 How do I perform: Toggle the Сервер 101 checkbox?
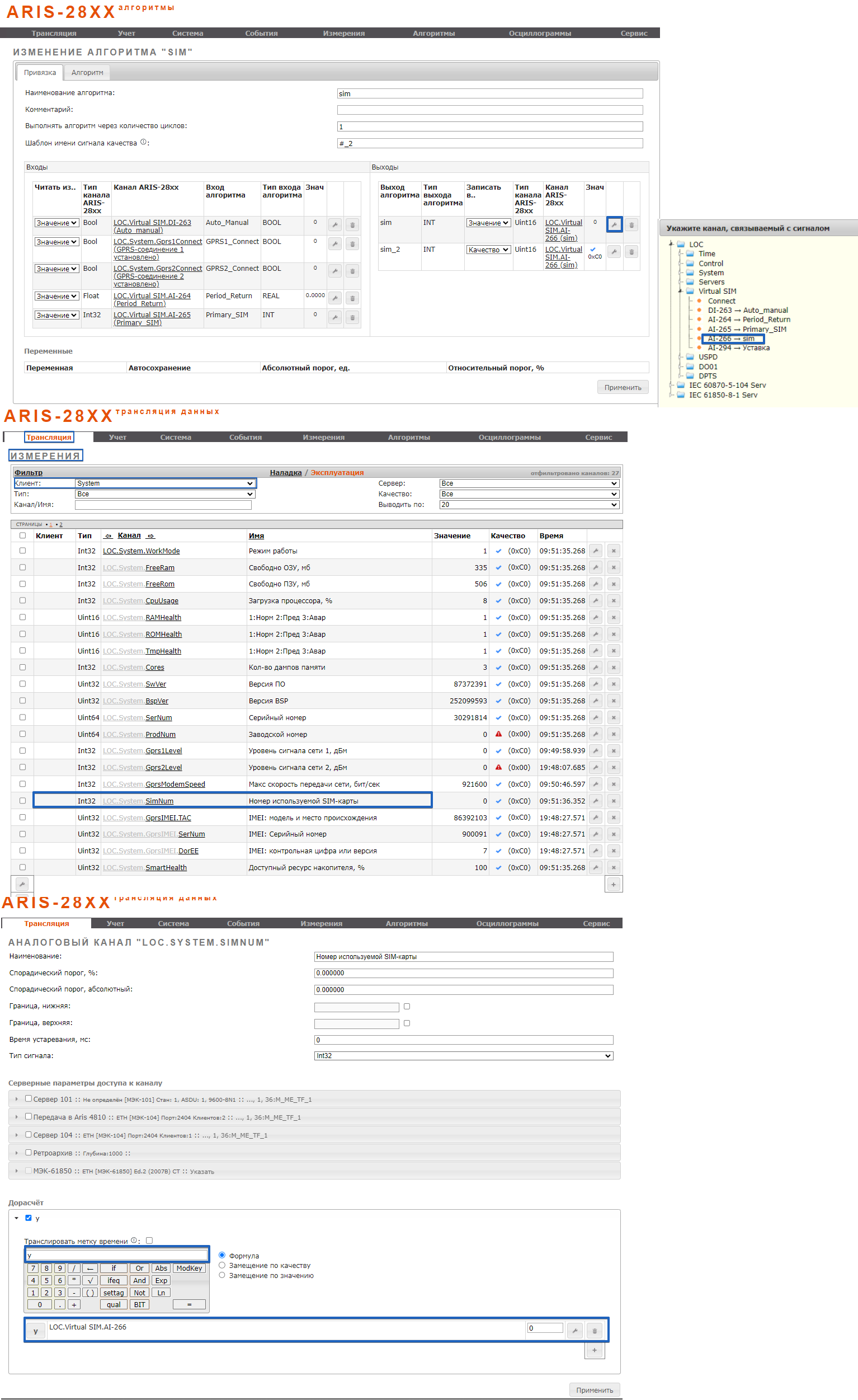[29, 1098]
